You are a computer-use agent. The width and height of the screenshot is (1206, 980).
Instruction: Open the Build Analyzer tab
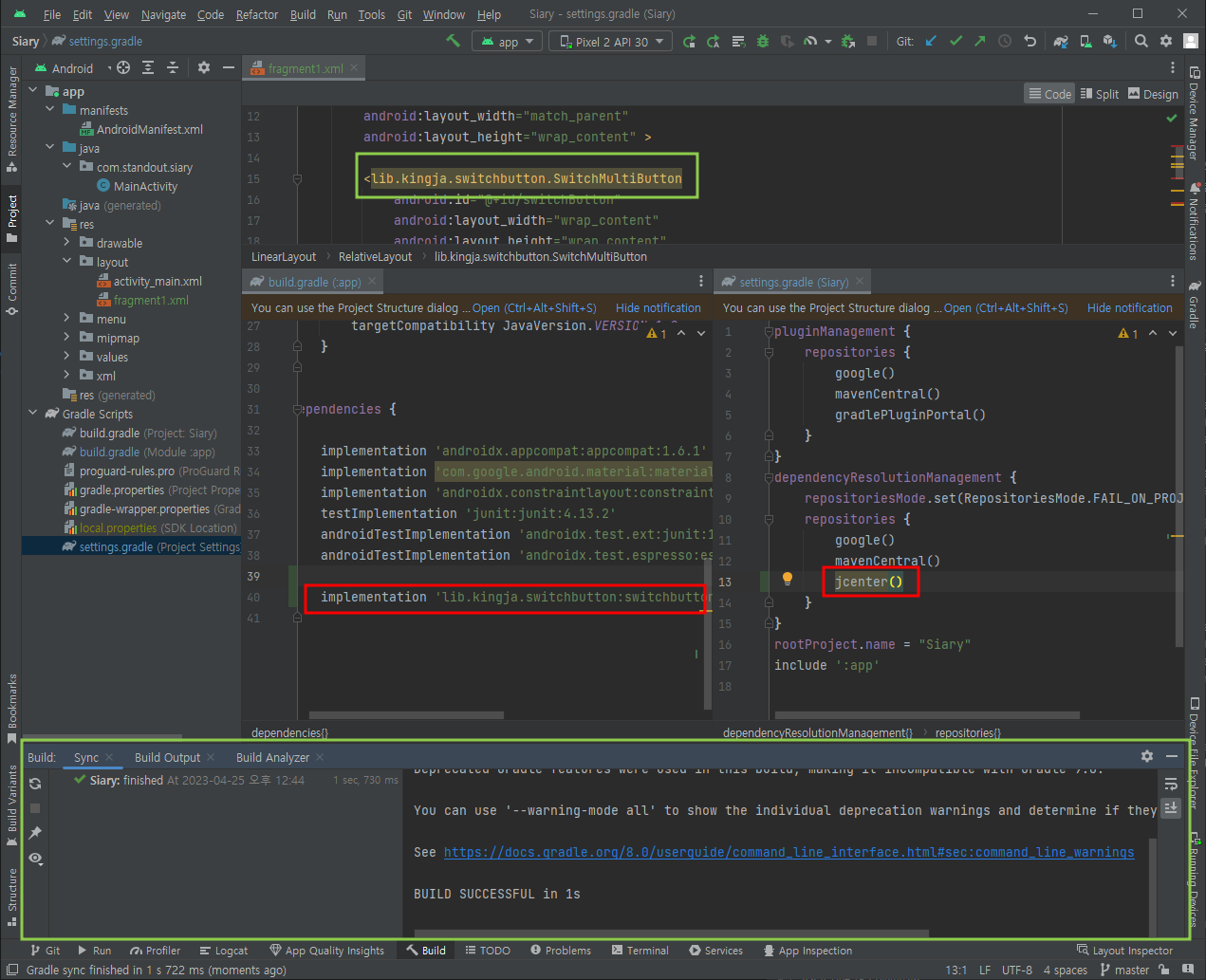[x=272, y=757]
